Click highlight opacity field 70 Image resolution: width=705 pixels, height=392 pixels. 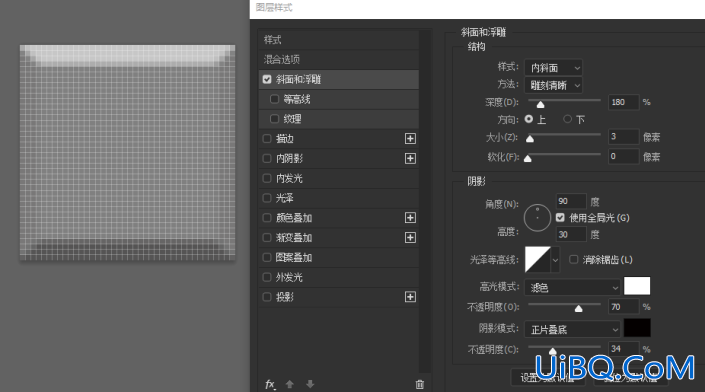coord(623,307)
